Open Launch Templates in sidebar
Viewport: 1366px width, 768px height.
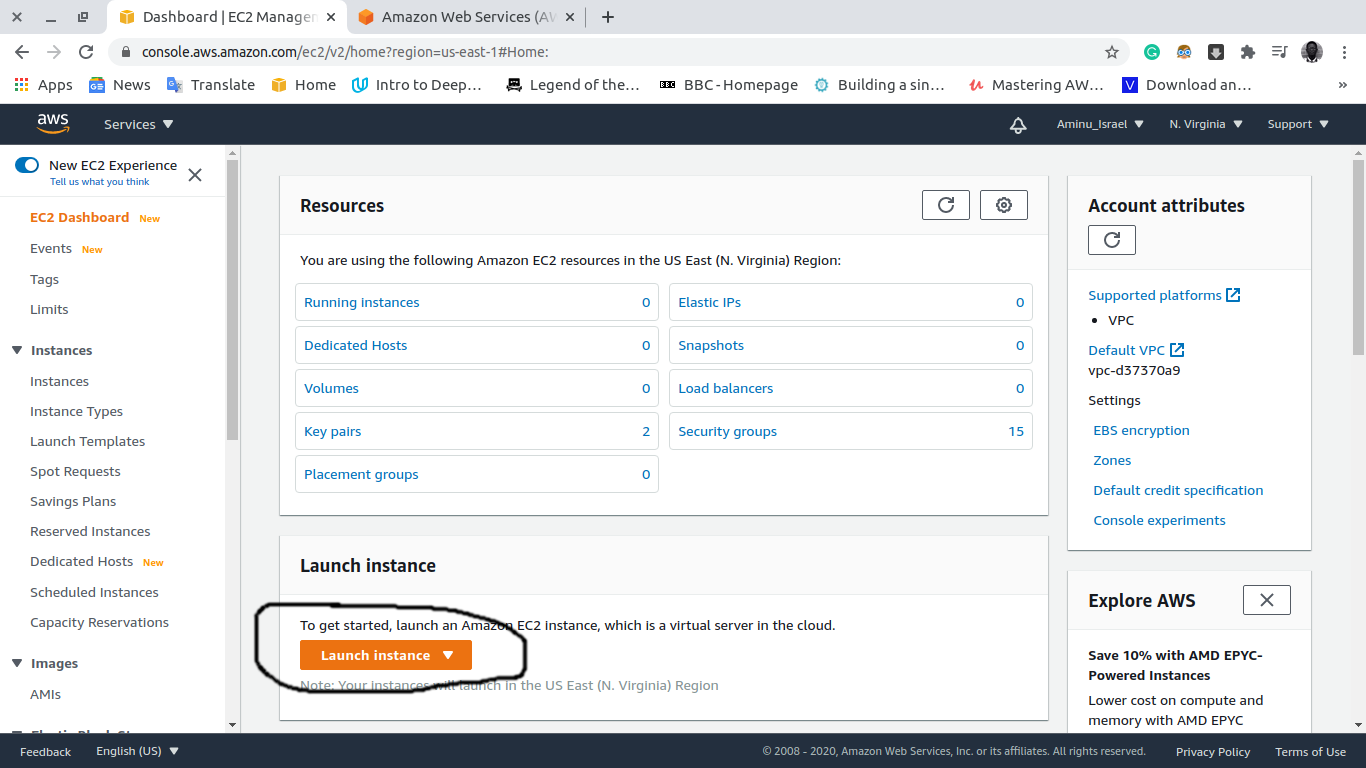click(87, 441)
